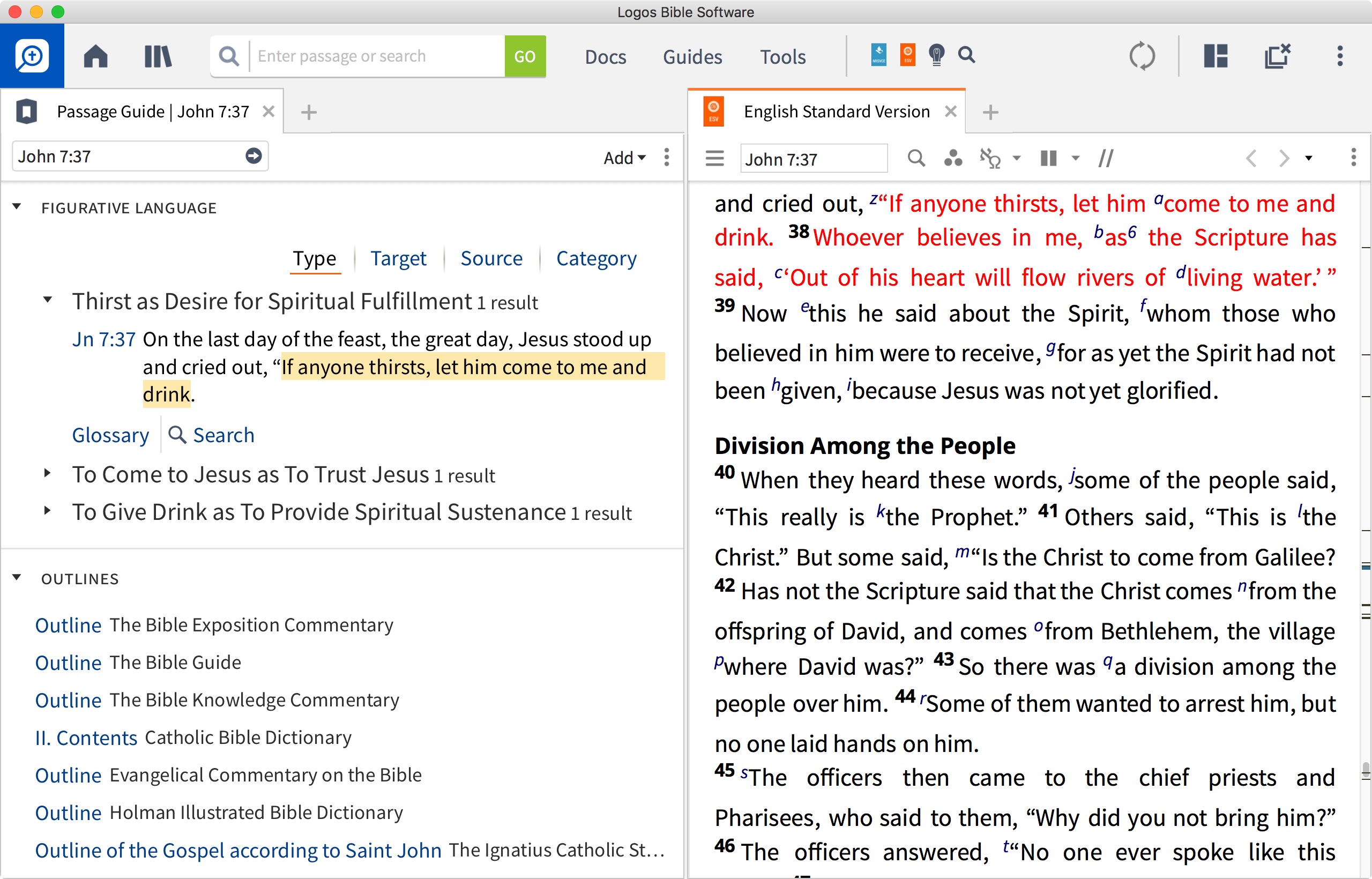Group figurative language by Source

(491, 258)
